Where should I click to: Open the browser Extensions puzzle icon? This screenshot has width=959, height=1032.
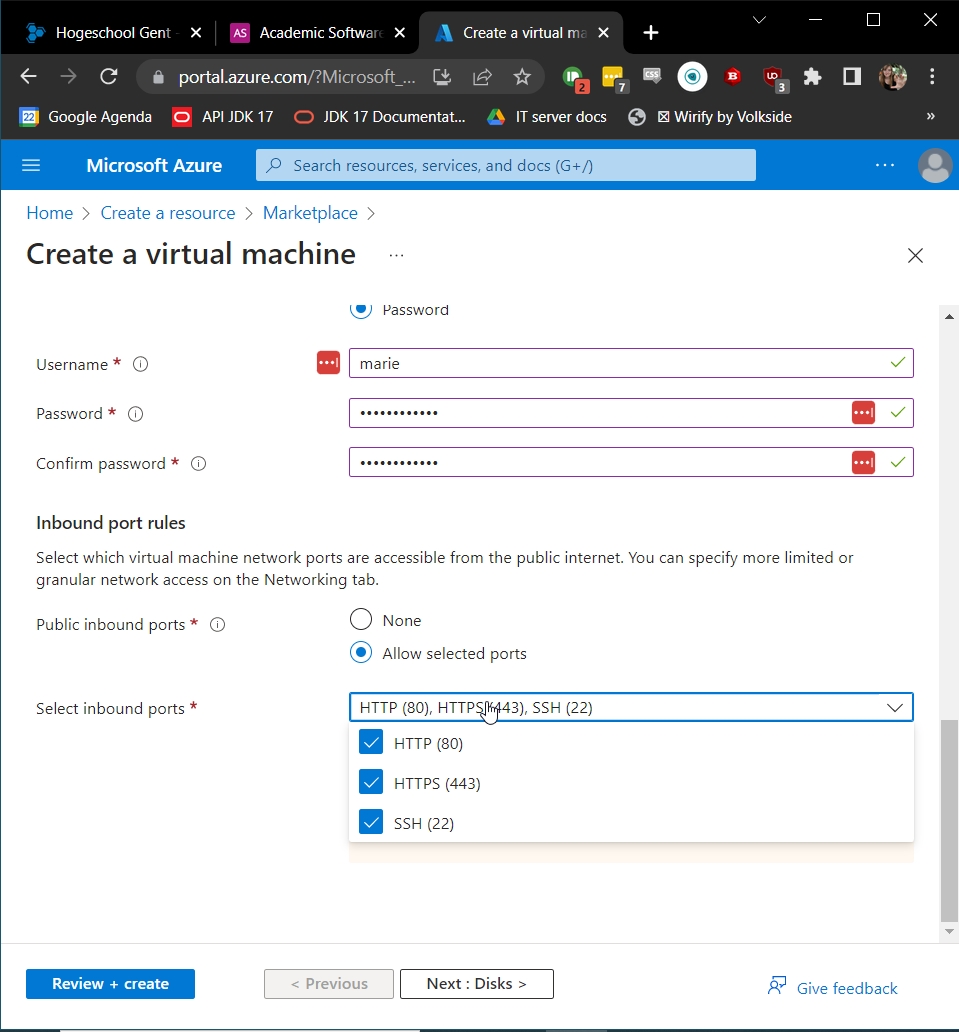pos(812,77)
